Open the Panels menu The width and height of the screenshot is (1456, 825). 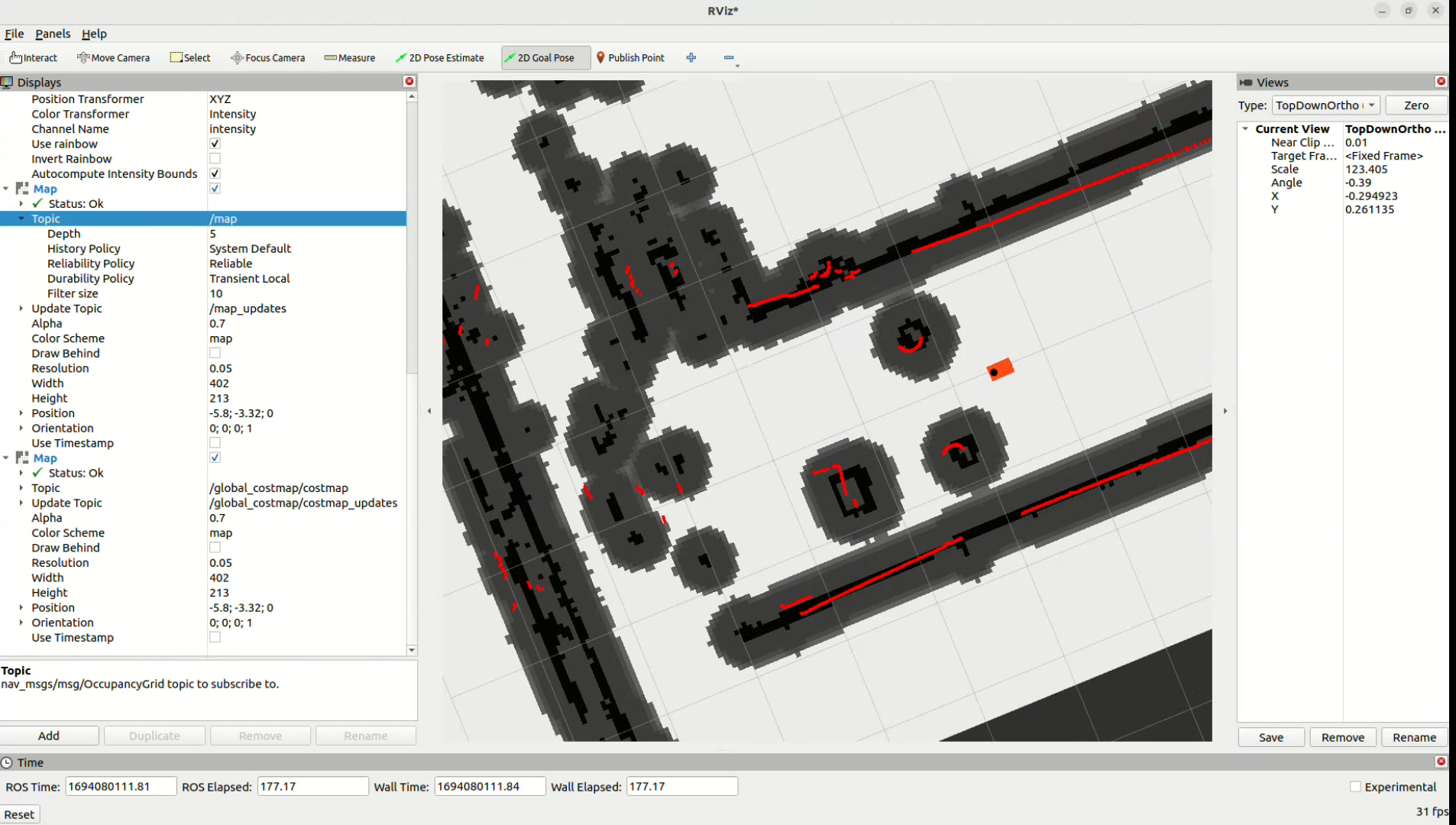click(x=53, y=34)
